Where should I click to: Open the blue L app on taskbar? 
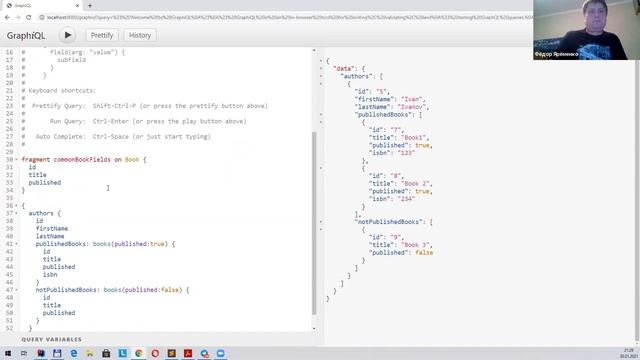click(122, 353)
